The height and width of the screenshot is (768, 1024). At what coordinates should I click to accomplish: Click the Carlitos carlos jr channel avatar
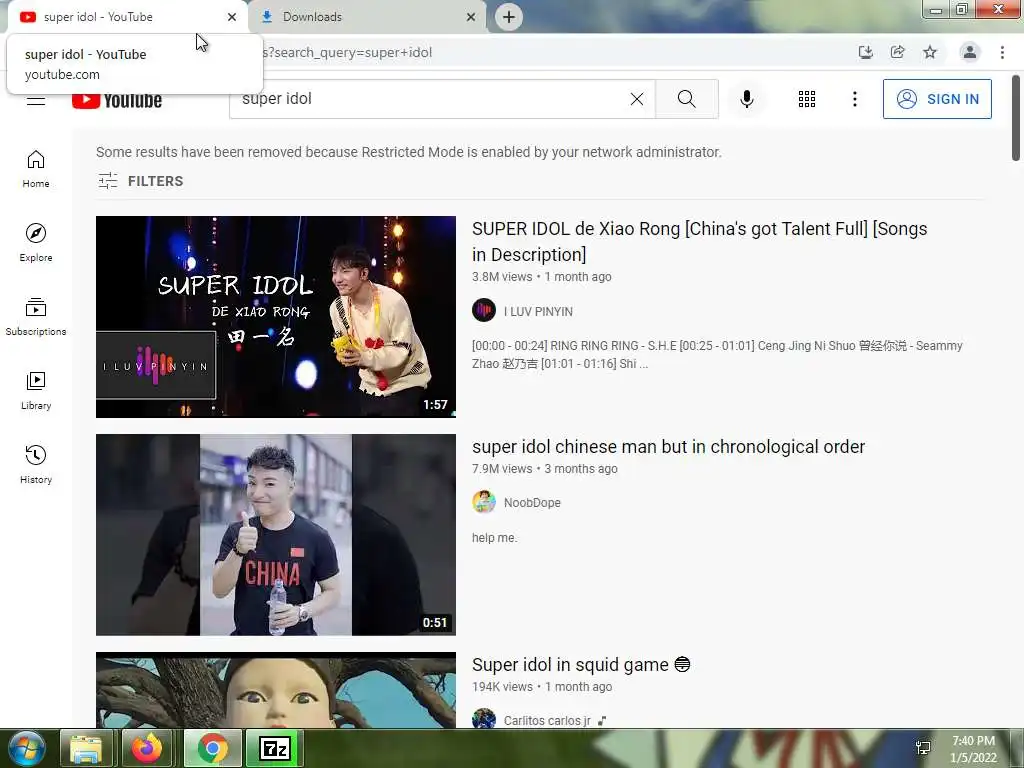pos(484,718)
